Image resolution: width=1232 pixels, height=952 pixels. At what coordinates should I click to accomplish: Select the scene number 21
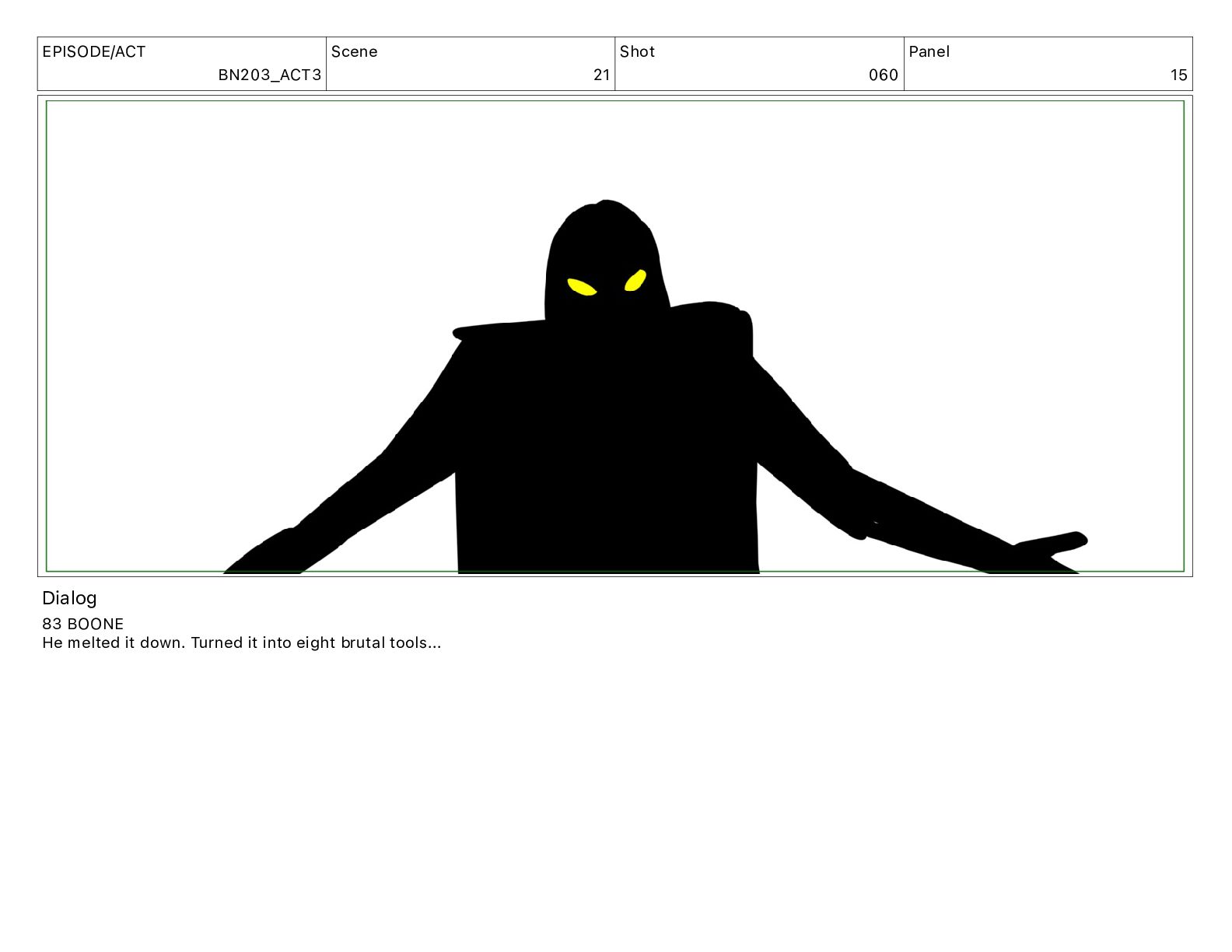(601, 75)
